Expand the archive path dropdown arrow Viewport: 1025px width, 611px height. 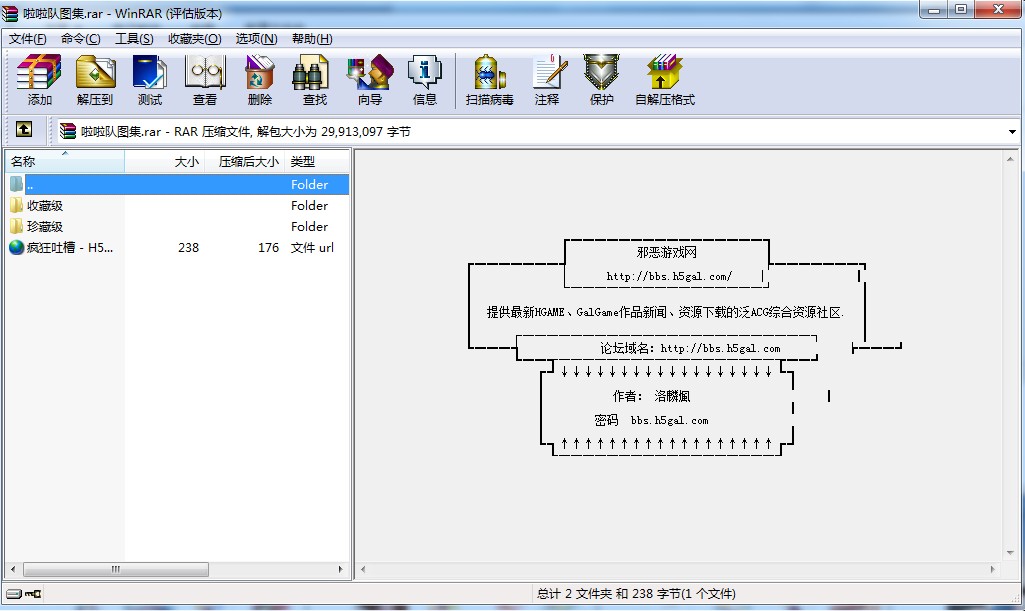click(1012, 132)
